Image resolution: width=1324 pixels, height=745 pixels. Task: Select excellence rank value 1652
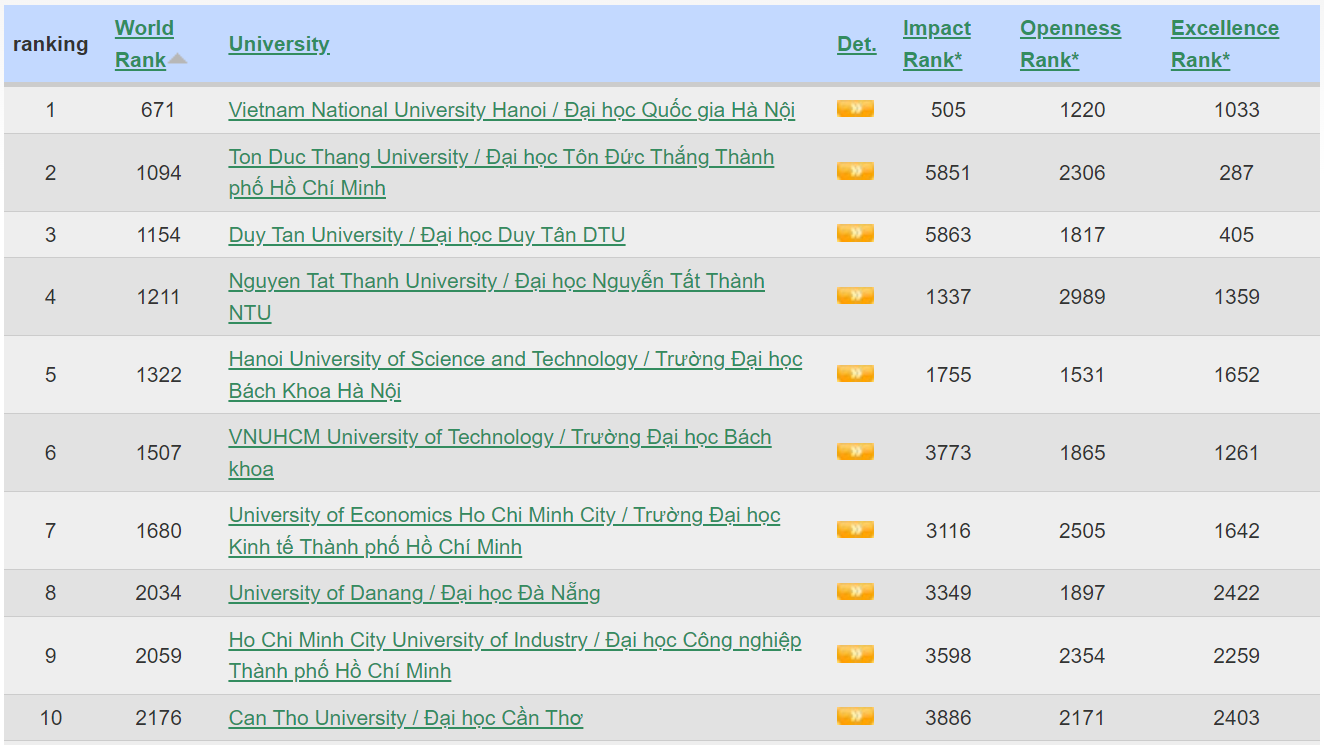click(x=1237, y=375)
